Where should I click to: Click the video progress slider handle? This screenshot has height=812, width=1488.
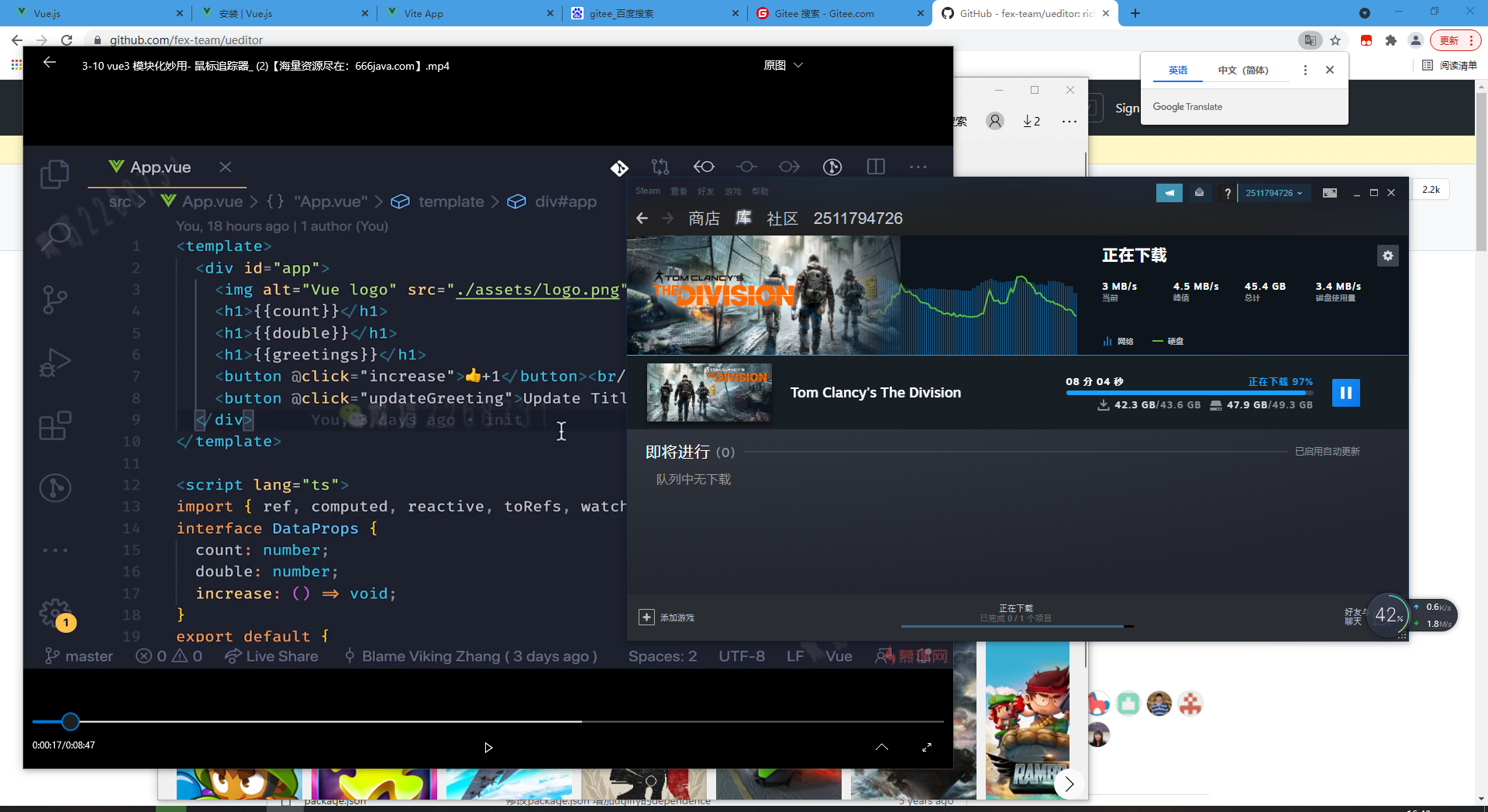(x=71, y=722)
